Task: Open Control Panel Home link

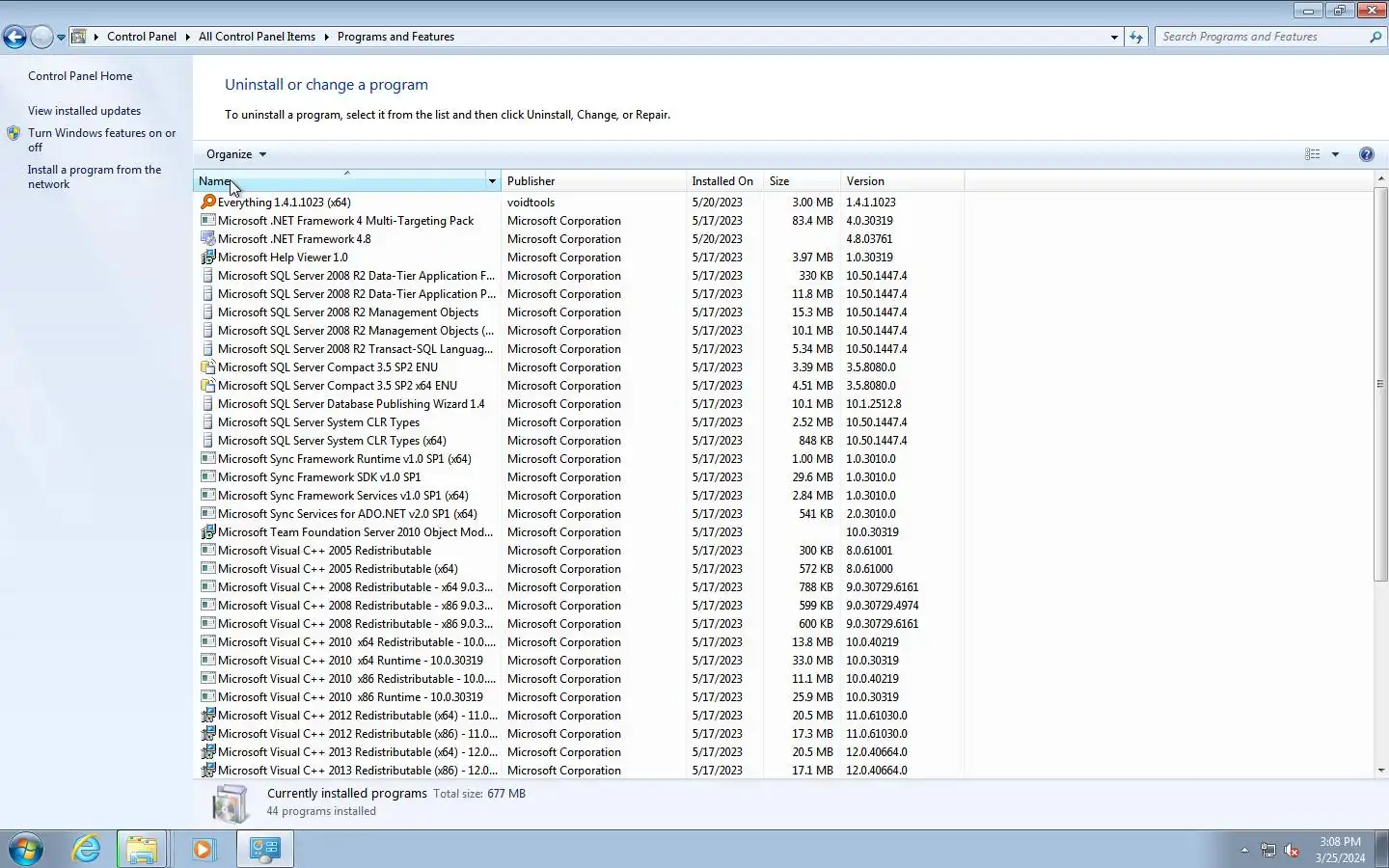Action: pos(80,76)
